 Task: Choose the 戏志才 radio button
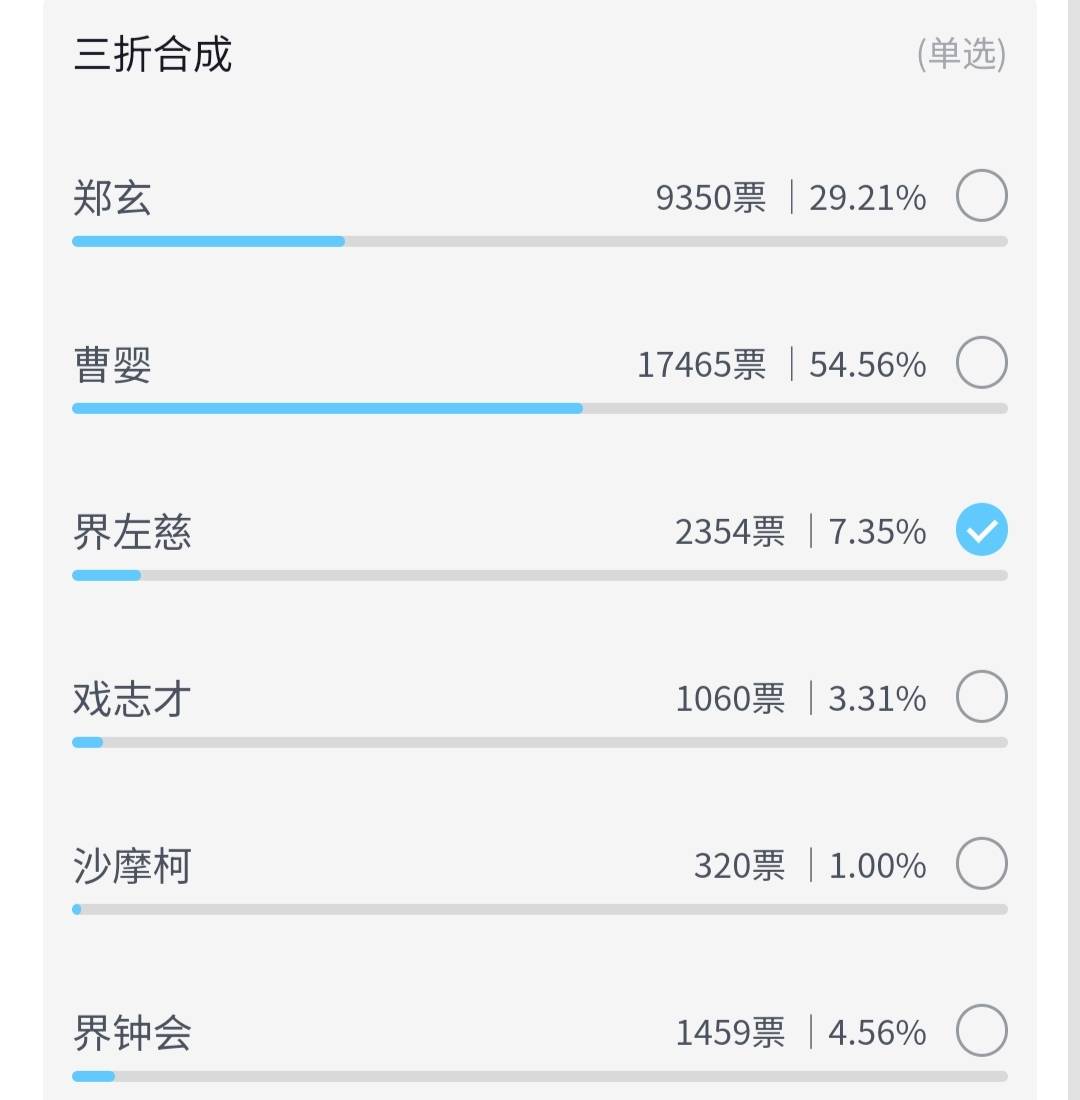tap(981, 697)
